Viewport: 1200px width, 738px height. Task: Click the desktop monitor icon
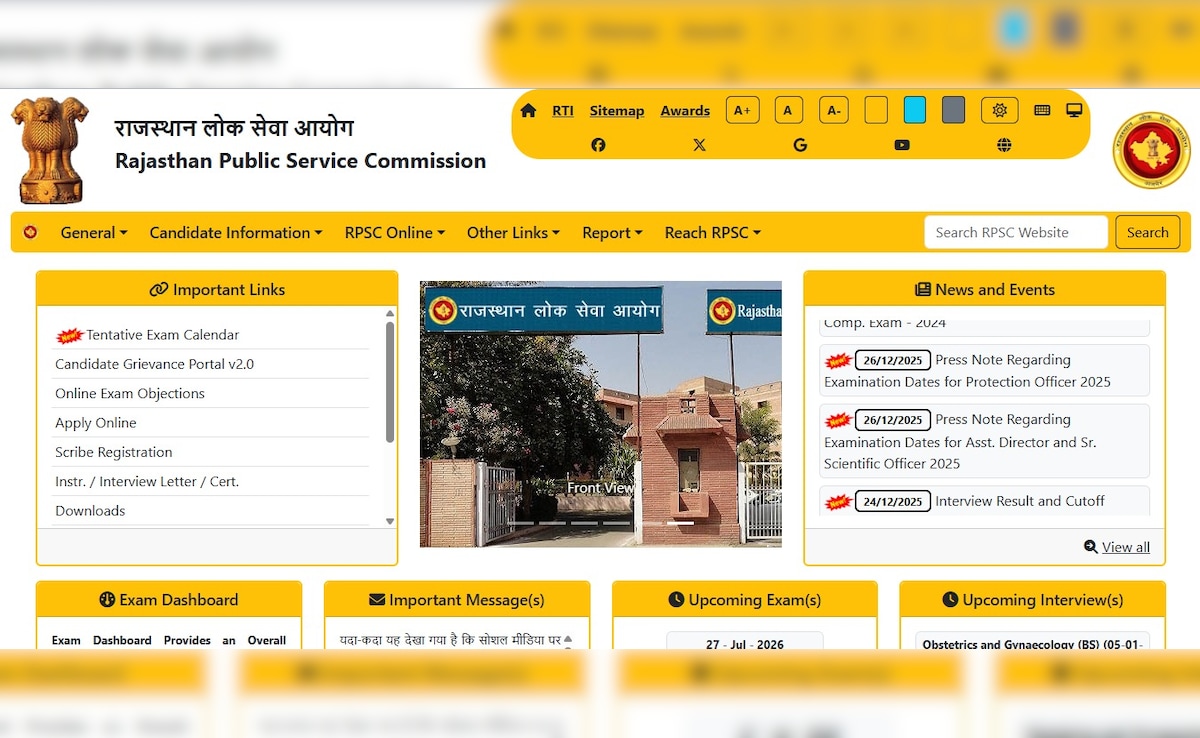[x=1074, y=111]
